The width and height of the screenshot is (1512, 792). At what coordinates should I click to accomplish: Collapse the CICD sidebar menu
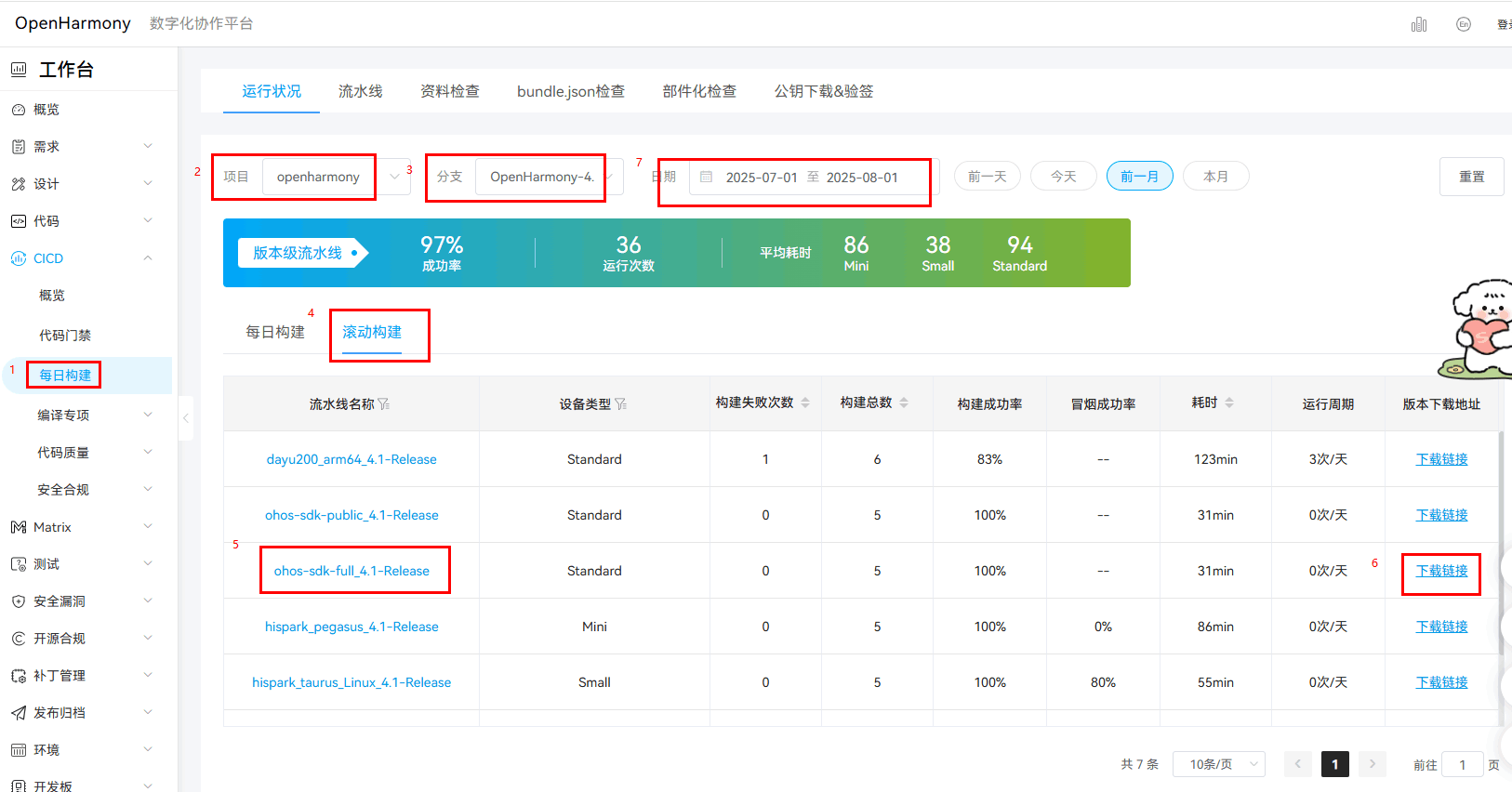pos(148,257)
